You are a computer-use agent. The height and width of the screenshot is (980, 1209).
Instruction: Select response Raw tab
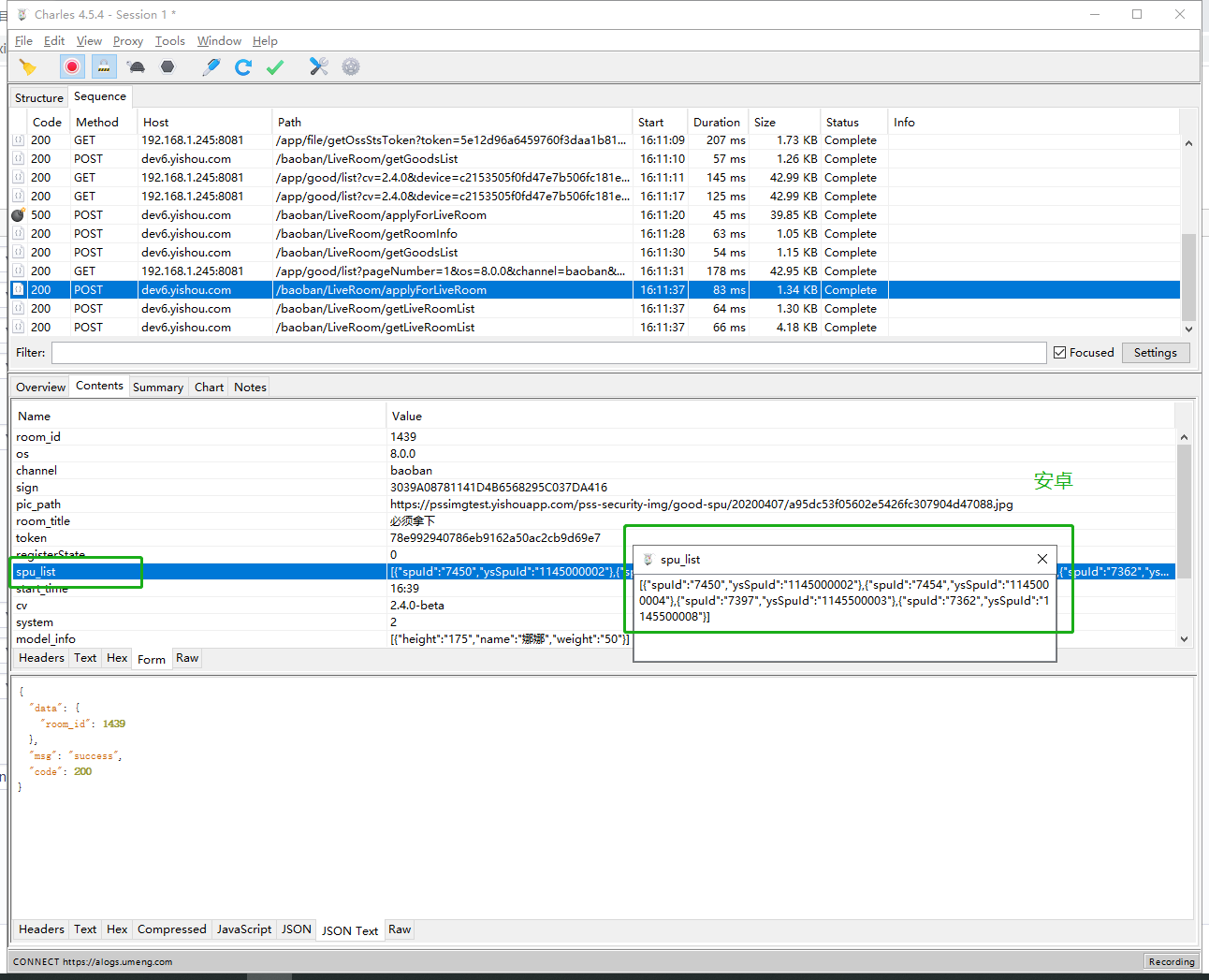pyautogui.click(x=400, y=929)
